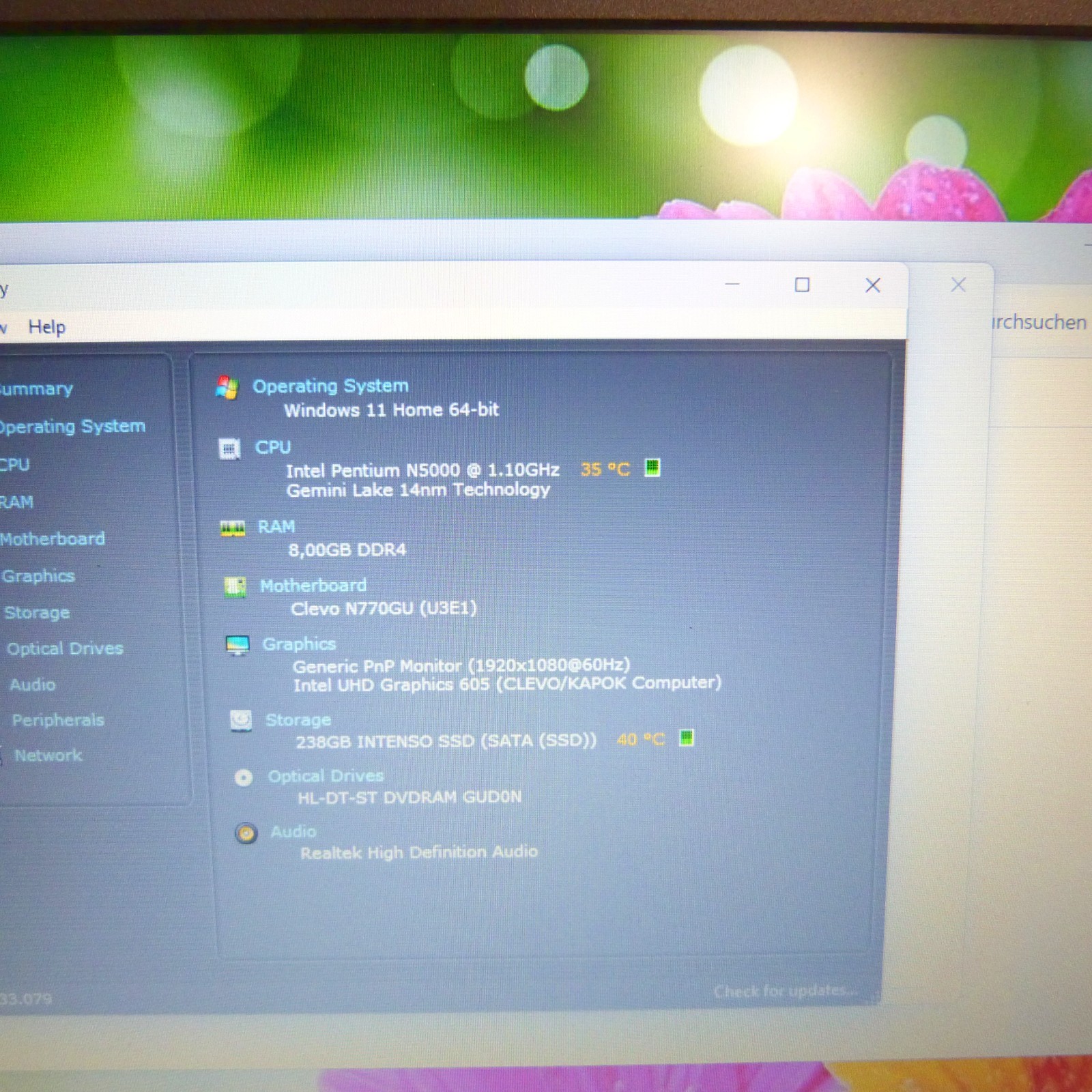Select Peripherals in the sidebar
This screenshot has height=1092, width=1092.
point(58,720)
